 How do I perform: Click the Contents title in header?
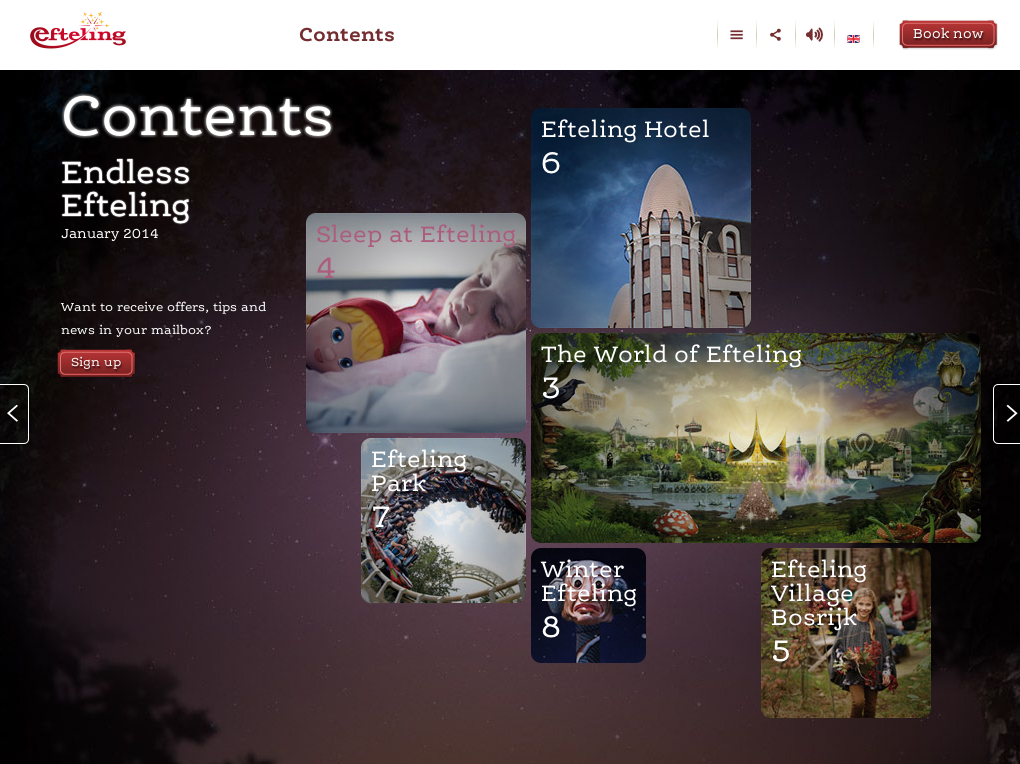346,35
